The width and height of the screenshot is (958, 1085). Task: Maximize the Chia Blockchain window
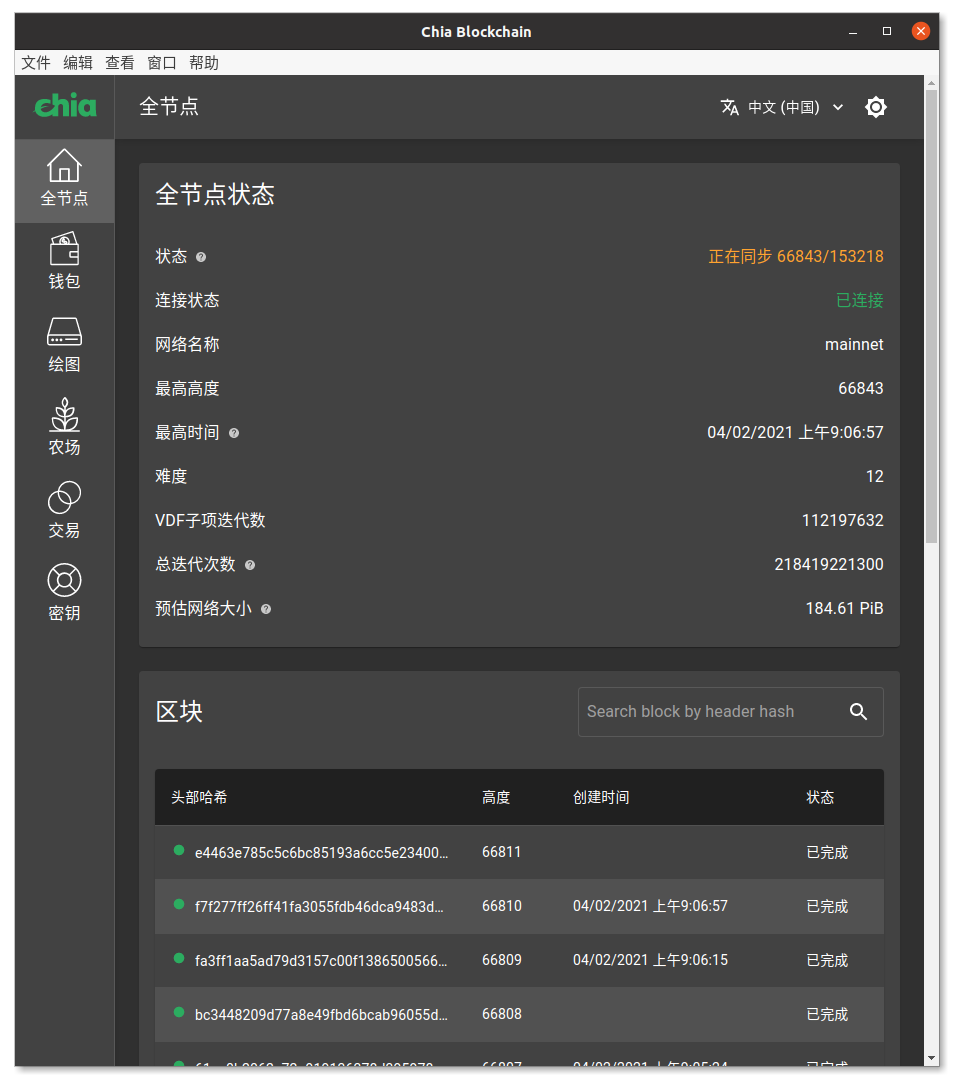coord(887,31)
